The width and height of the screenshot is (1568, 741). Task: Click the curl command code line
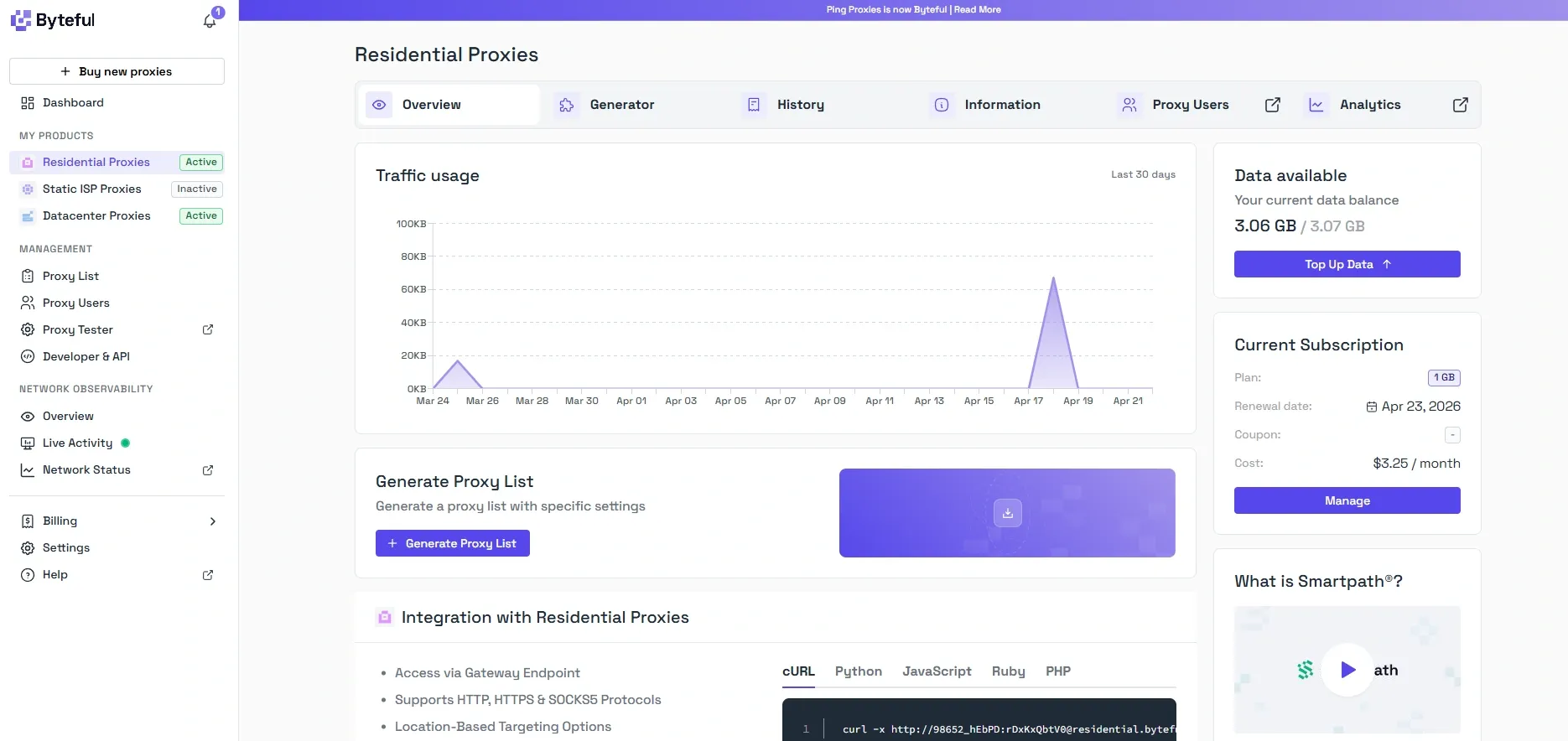(1009, 729)
